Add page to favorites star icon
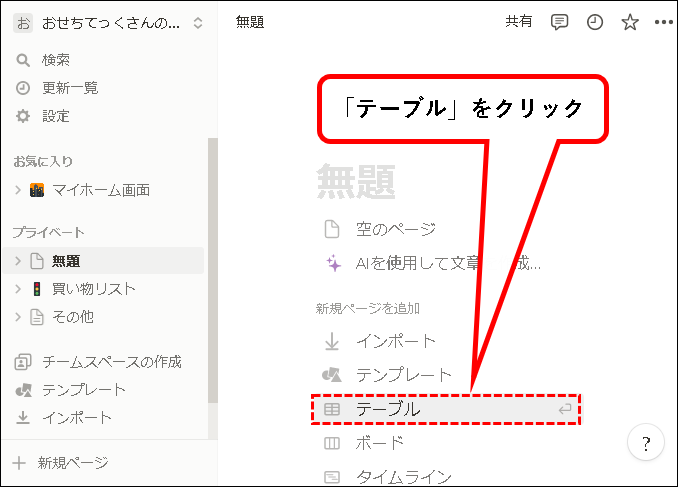Screen dimensions: 678x487 point(630,22)
